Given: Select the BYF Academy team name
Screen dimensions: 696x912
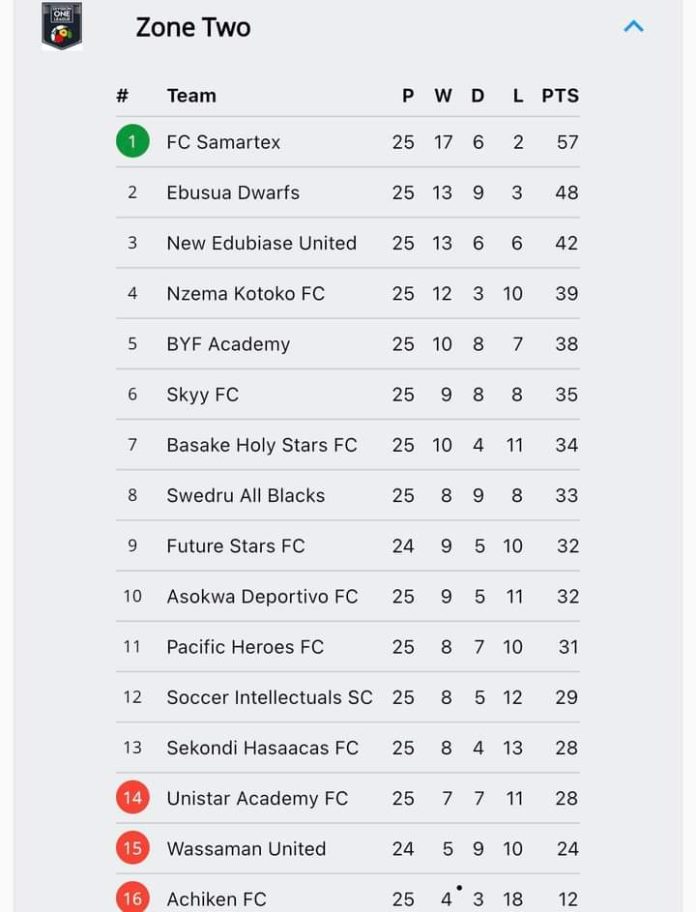Looking at the screenshot, I should (228, 344).
